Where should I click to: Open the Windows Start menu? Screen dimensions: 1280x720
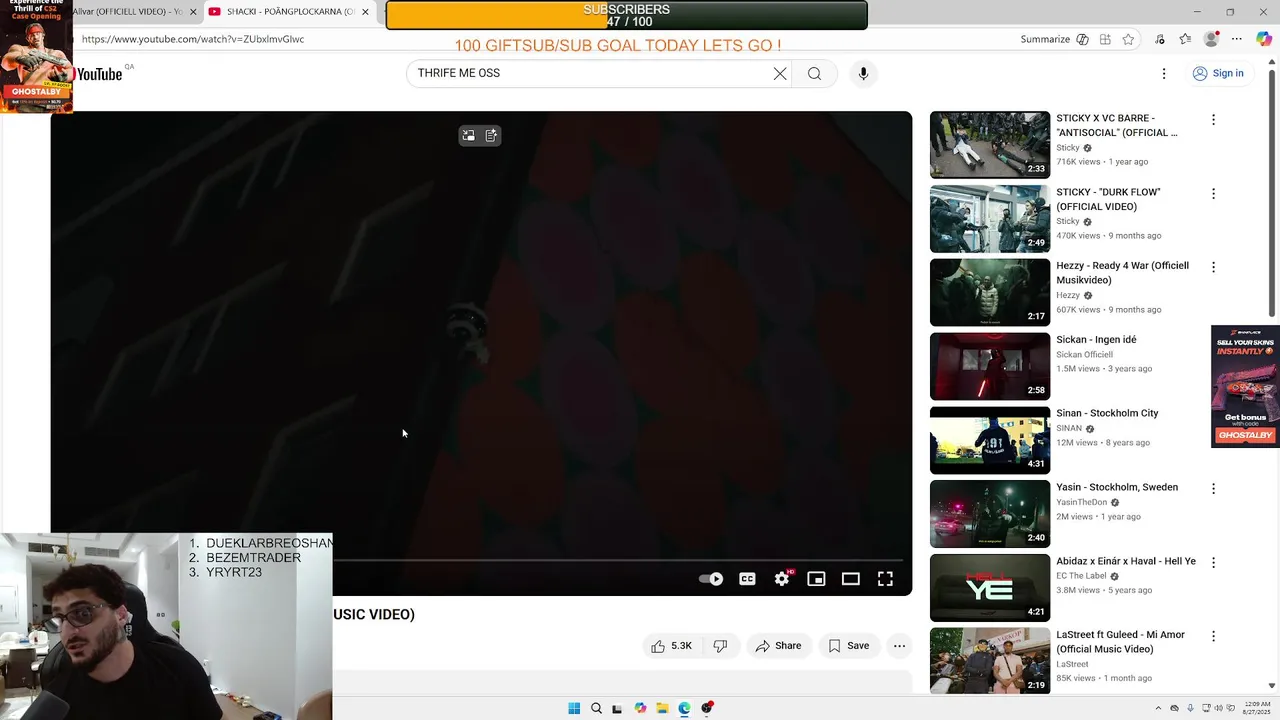click(x=574, y=708)
